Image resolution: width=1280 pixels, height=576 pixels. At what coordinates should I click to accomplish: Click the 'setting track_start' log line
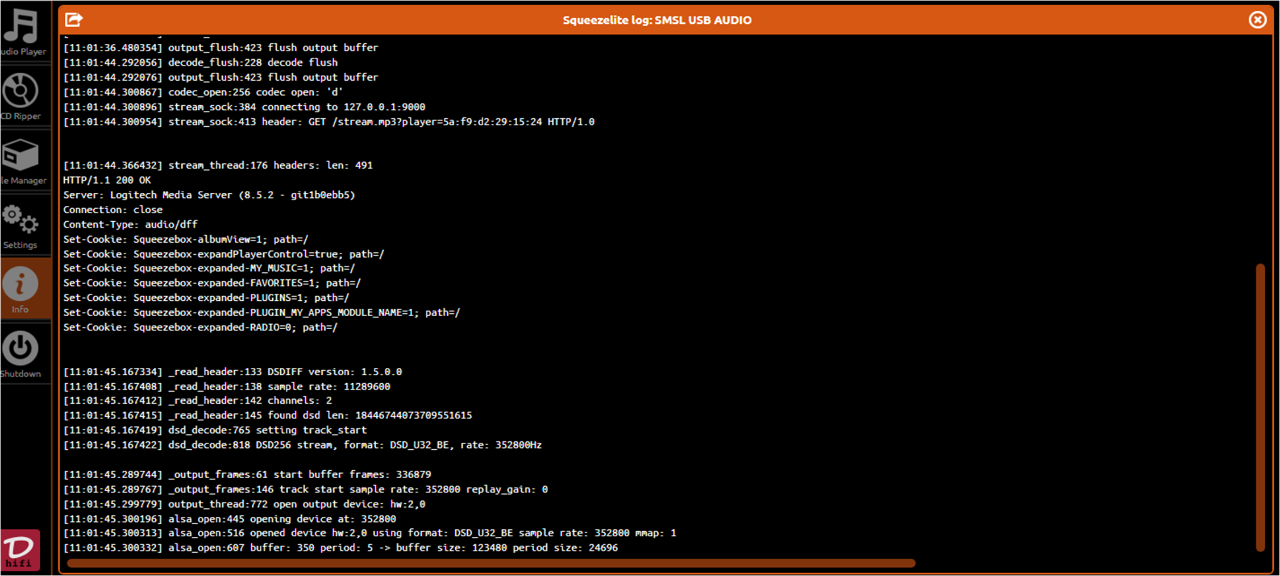tap(215, 430)
